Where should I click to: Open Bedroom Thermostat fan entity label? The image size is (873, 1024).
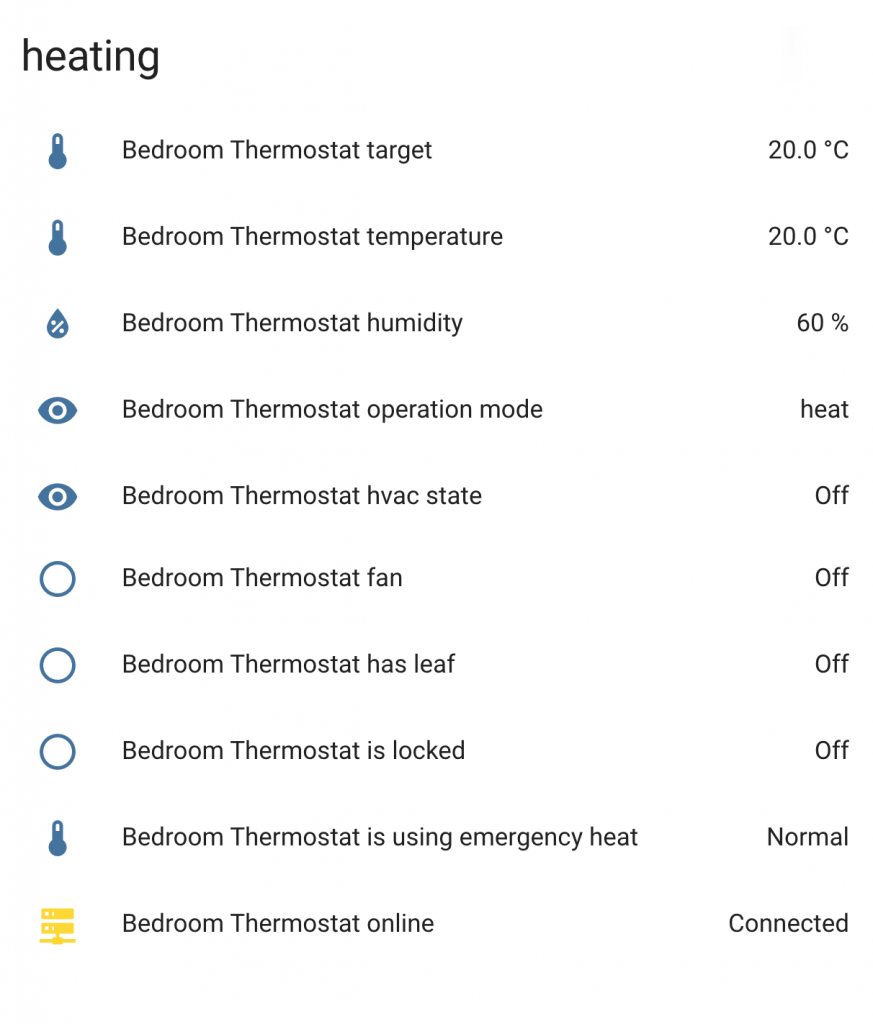262,577
